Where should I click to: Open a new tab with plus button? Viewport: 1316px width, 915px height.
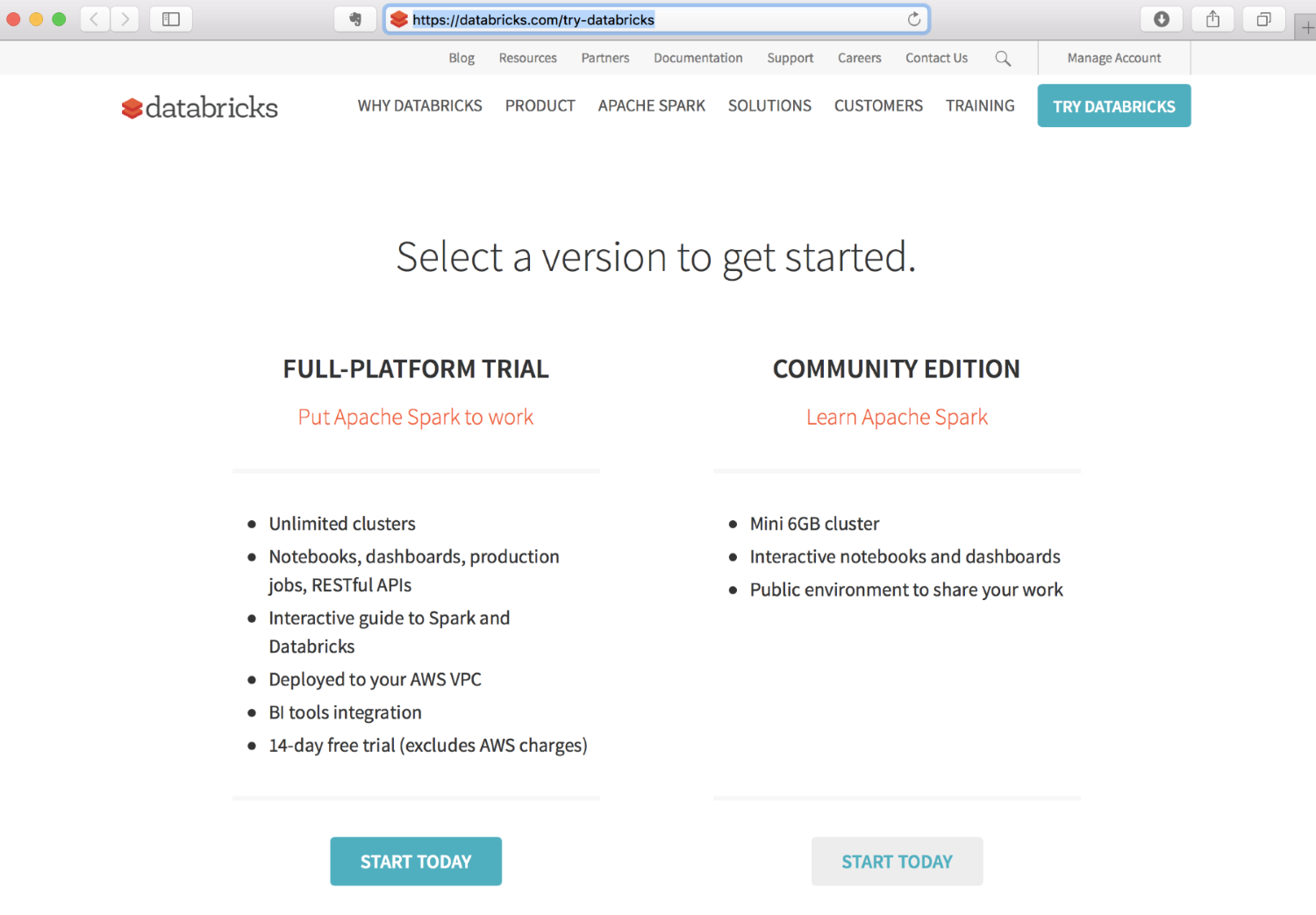tap(1306, 27)
